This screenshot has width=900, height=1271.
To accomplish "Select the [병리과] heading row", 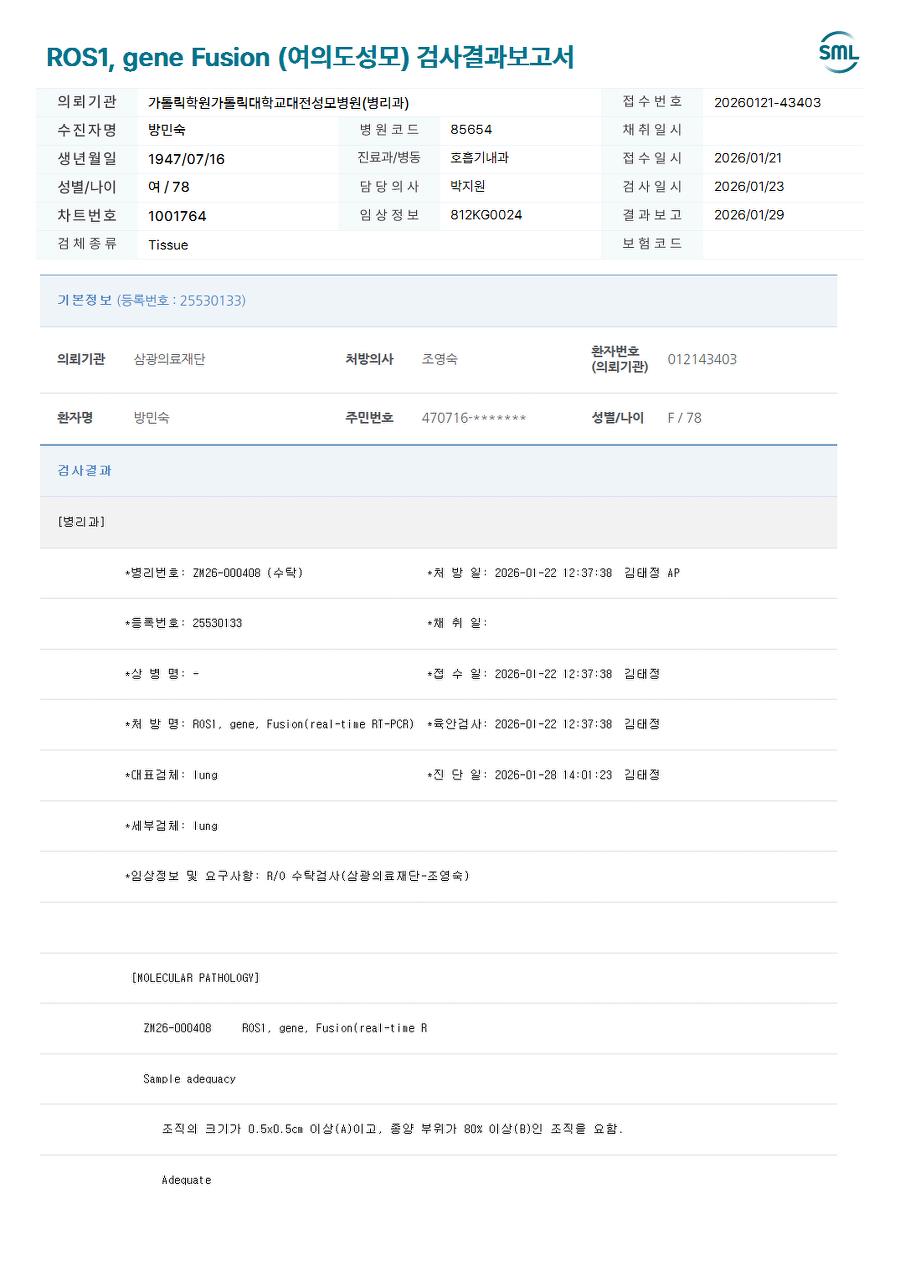I will coord(438,522).
